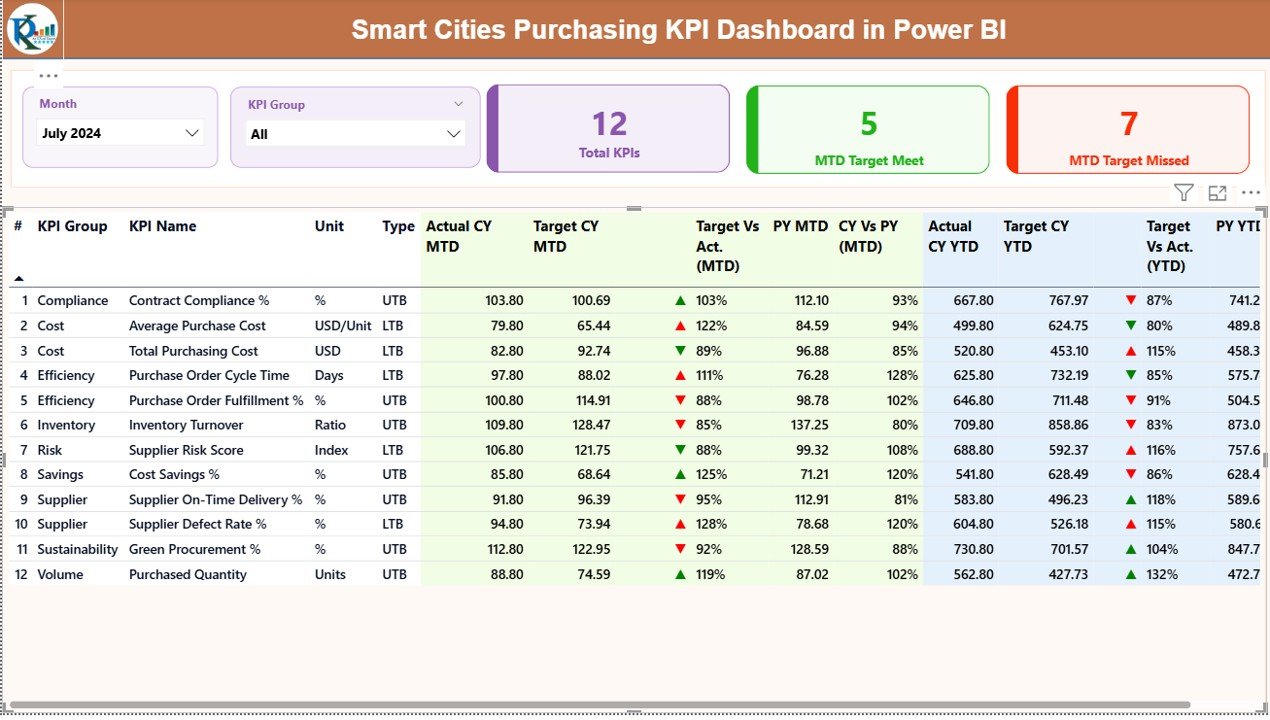Click the red down-arrow on Total Purchasing Cost
Viewport: 1270px width, 720px height.
pos(680,350)
